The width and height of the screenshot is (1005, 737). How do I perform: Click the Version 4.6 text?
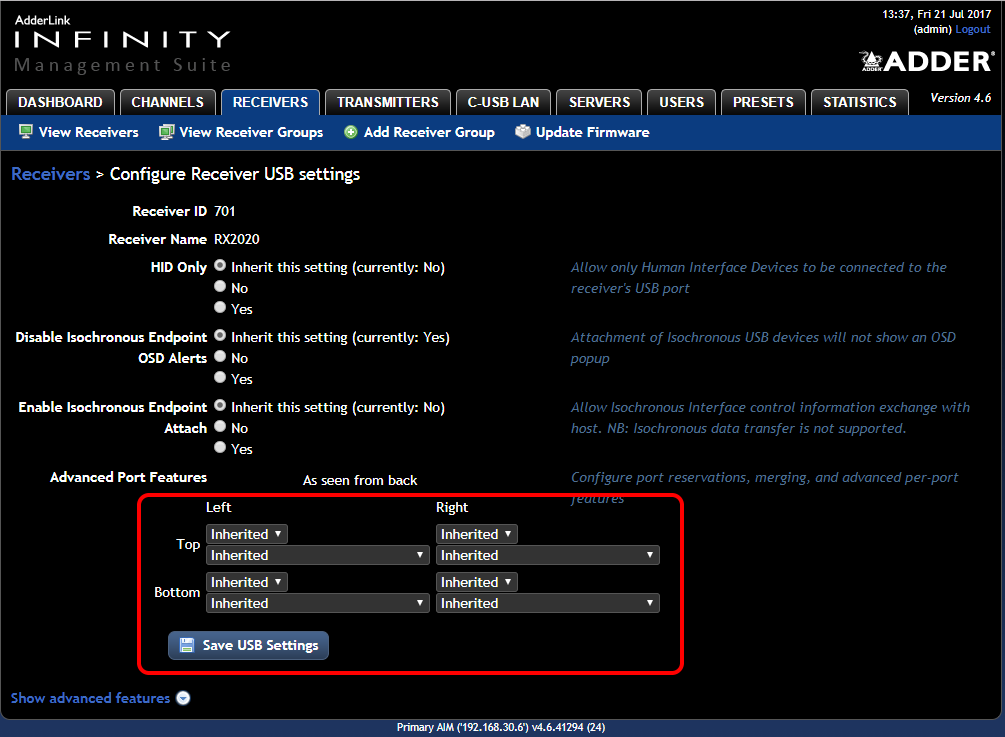961,98
